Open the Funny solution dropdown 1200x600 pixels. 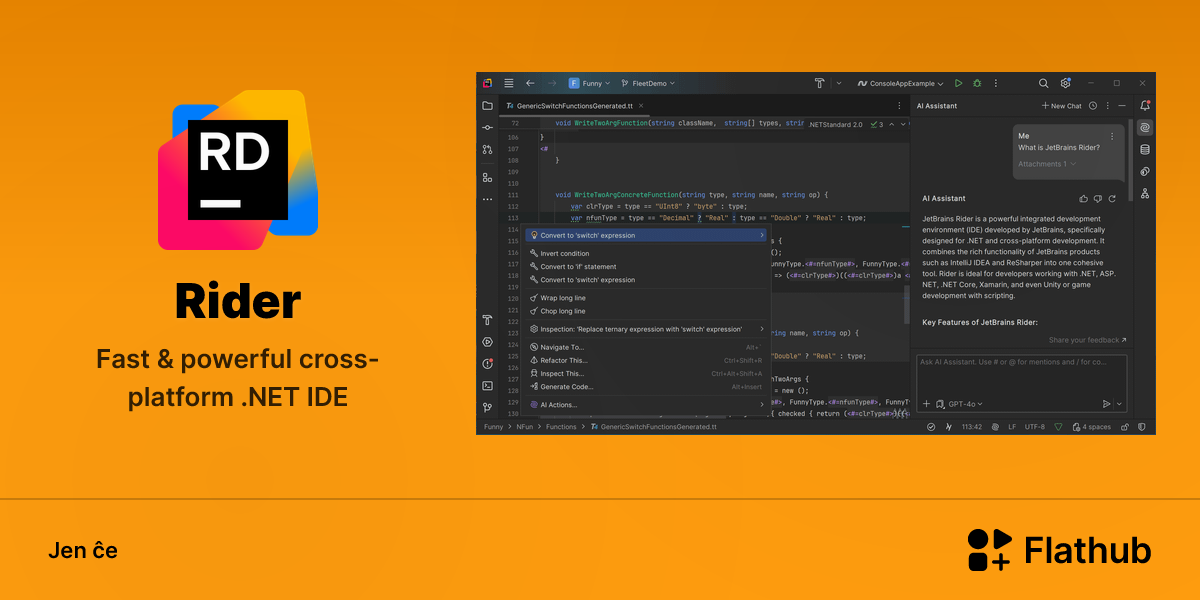click(589, 83)
